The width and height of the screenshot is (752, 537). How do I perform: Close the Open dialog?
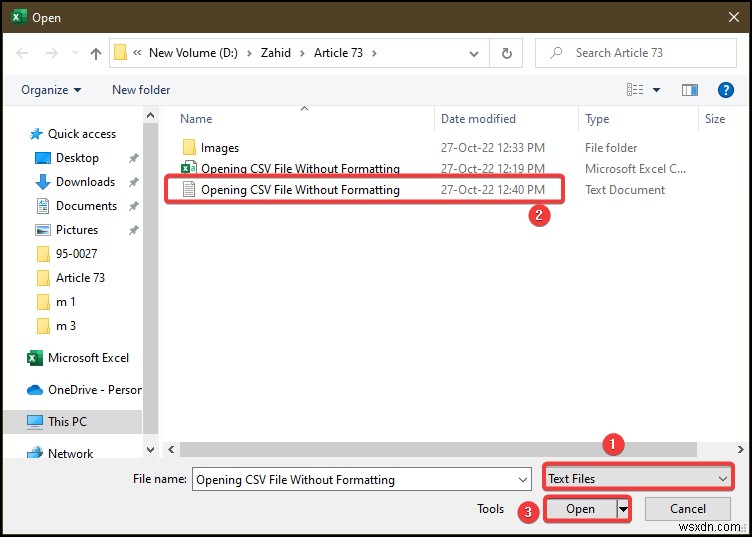733,18
